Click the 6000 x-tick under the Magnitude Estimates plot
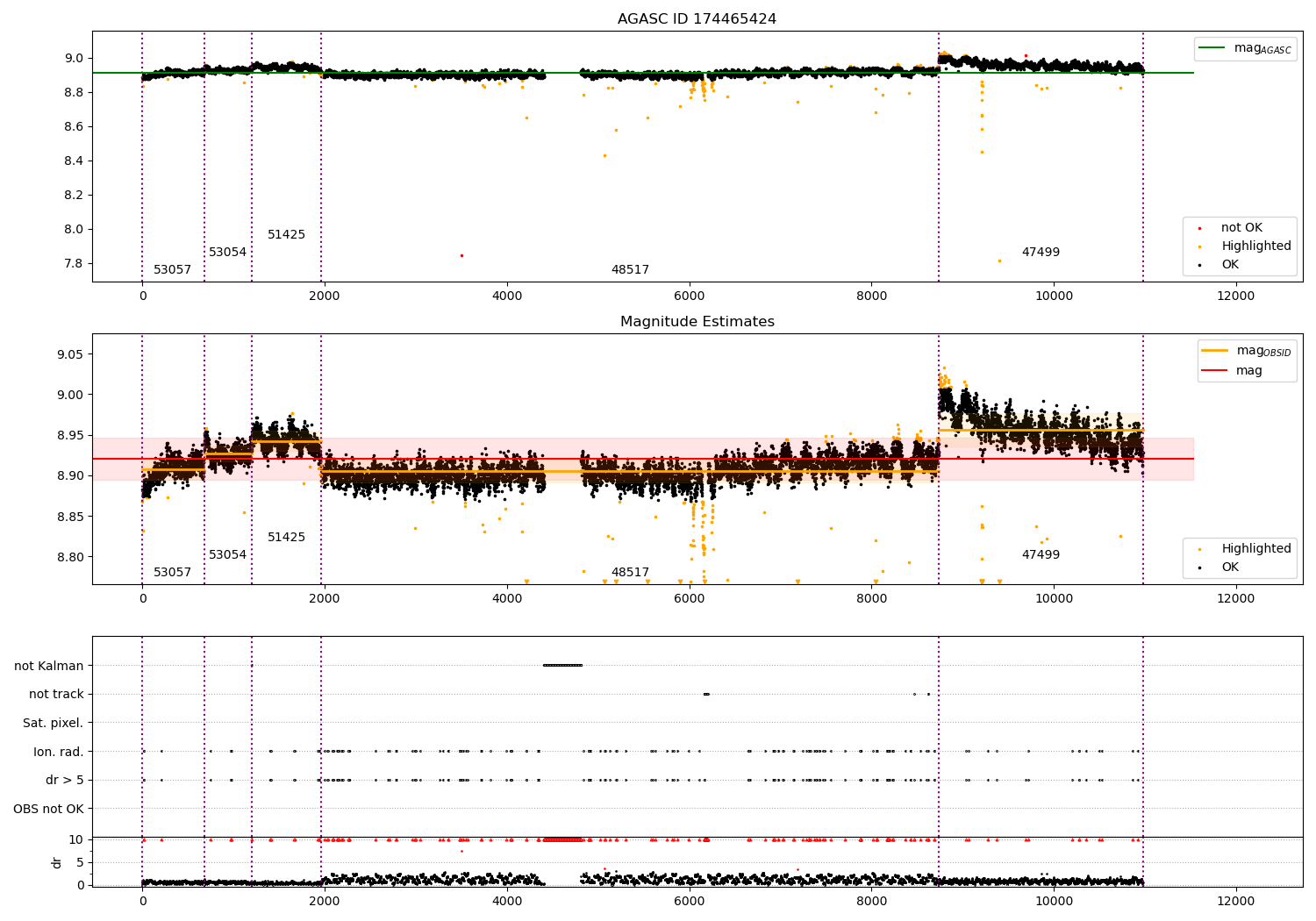 tap(690, 599)
